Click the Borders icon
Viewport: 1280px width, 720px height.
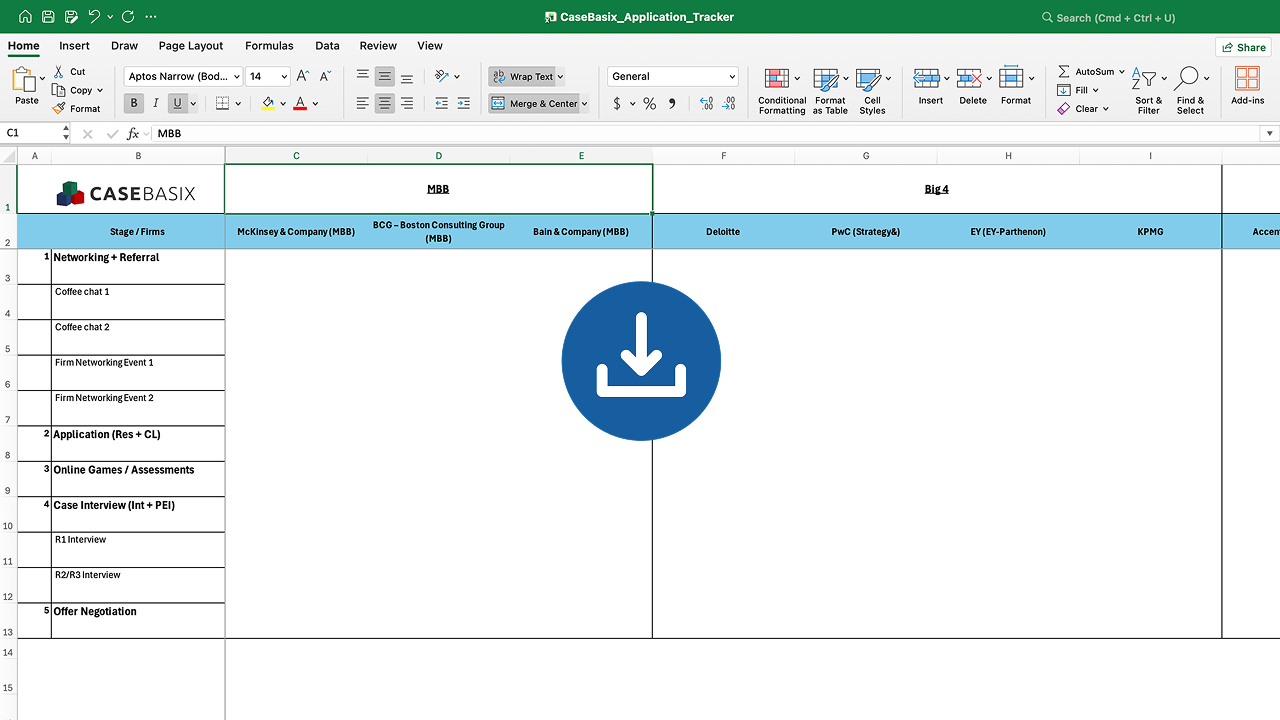[223, 103]
